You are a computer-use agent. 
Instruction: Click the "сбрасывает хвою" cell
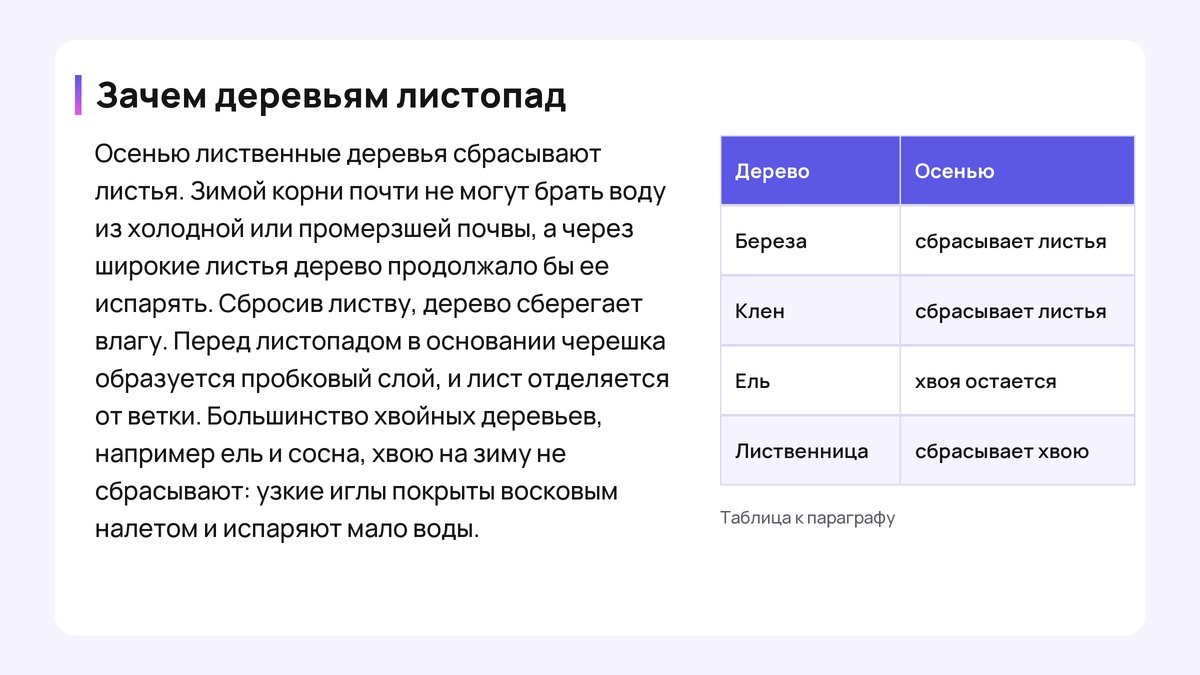1017,451
